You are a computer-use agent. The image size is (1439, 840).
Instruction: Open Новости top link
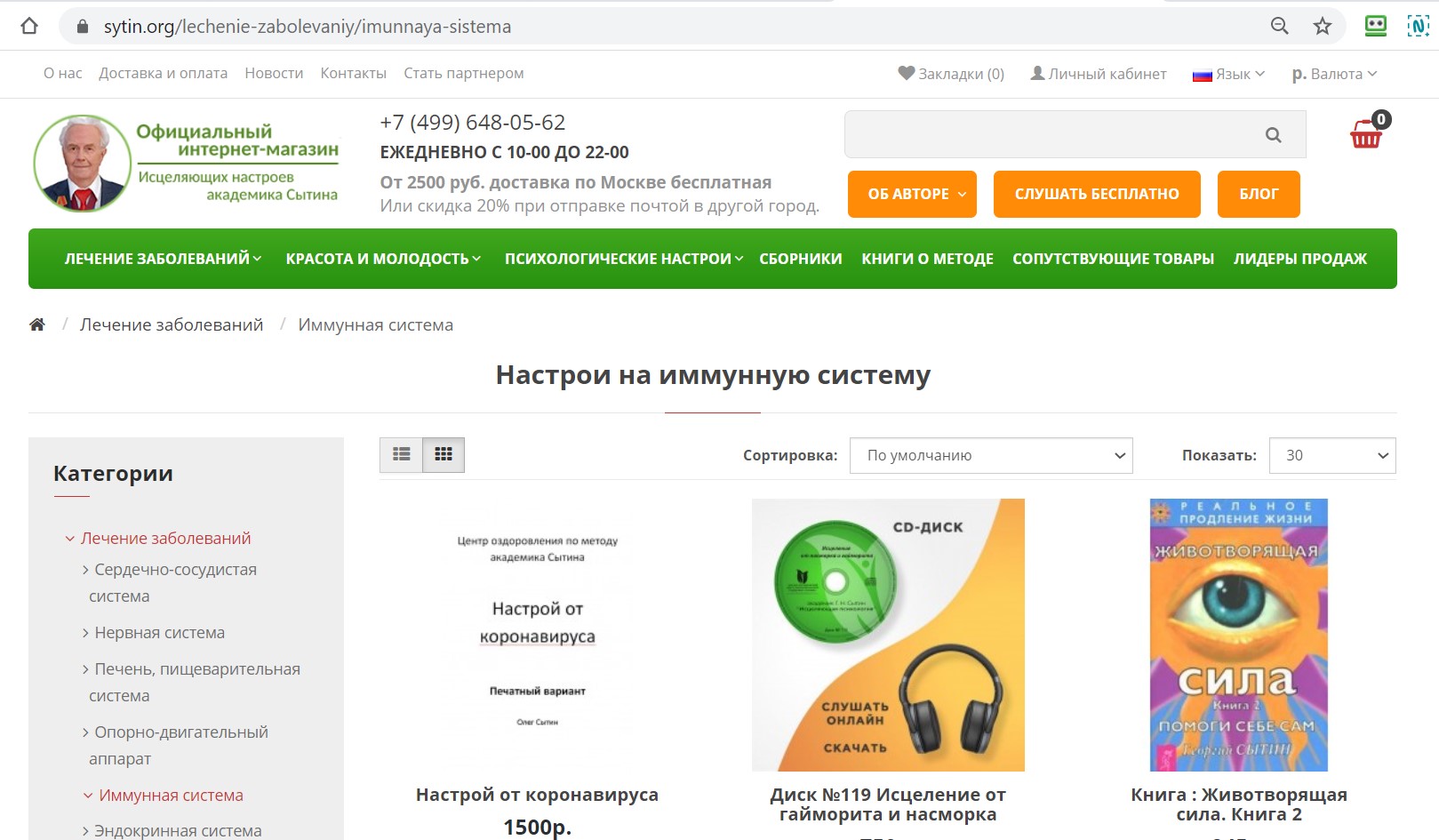(x=274, y=73)
